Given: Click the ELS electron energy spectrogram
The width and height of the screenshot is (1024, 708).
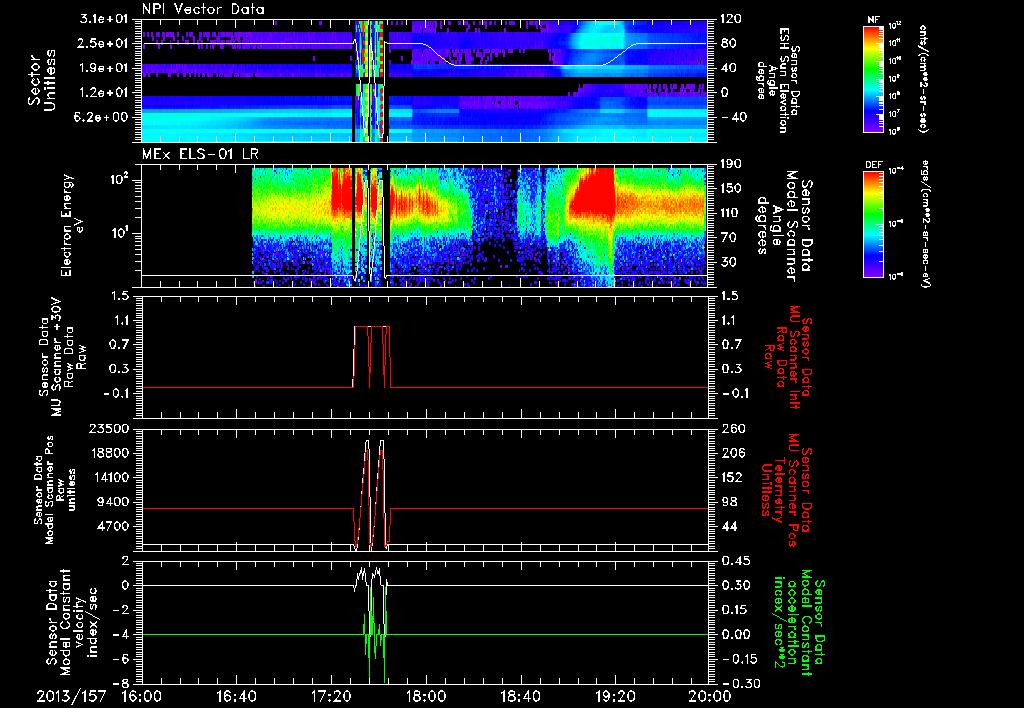Looking at the screenshot, I should [x=480, y=227].
